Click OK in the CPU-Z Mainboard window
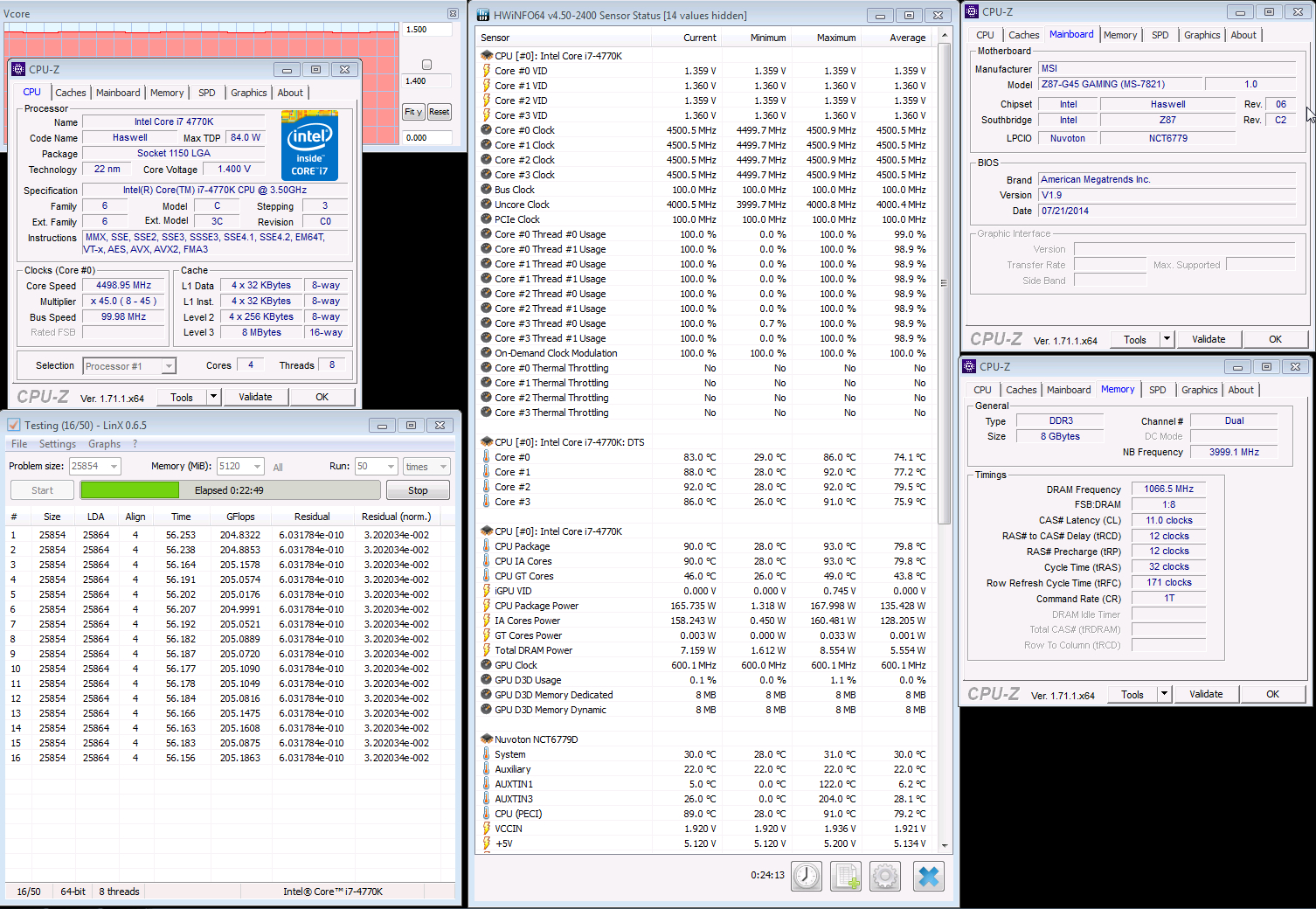This screenshot has height=909, width=1316. [1276, 339]
